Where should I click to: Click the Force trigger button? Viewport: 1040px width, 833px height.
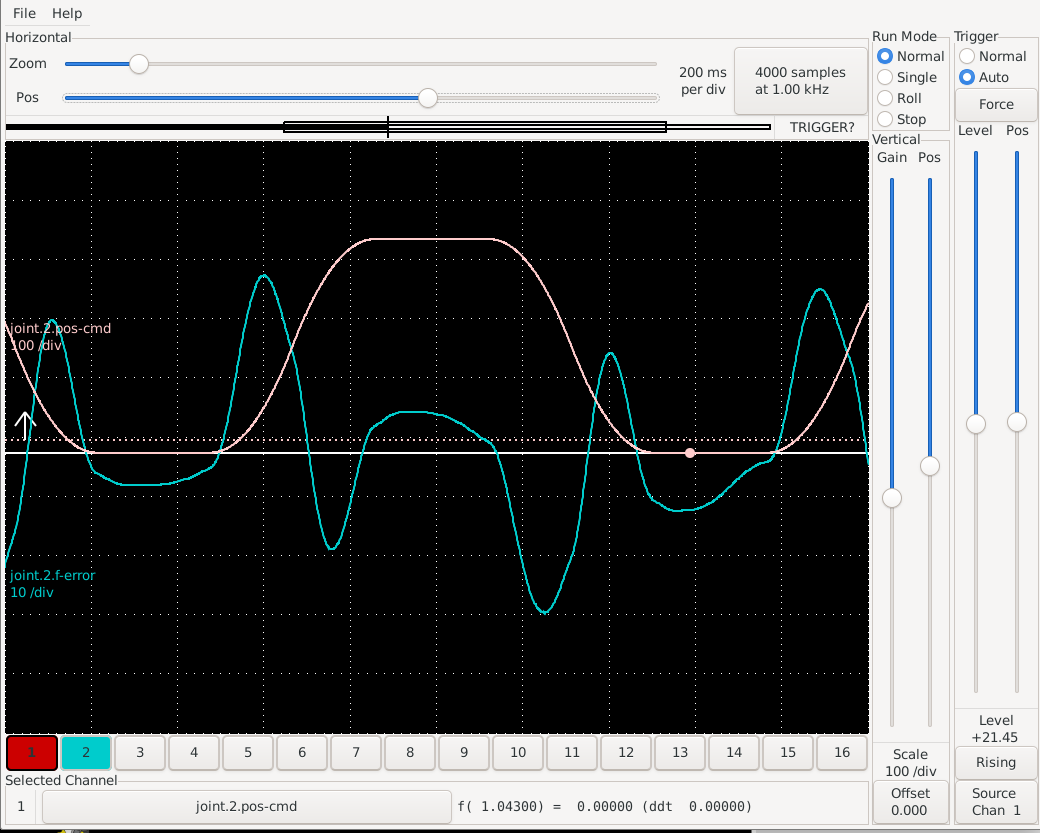coord(996,104)
